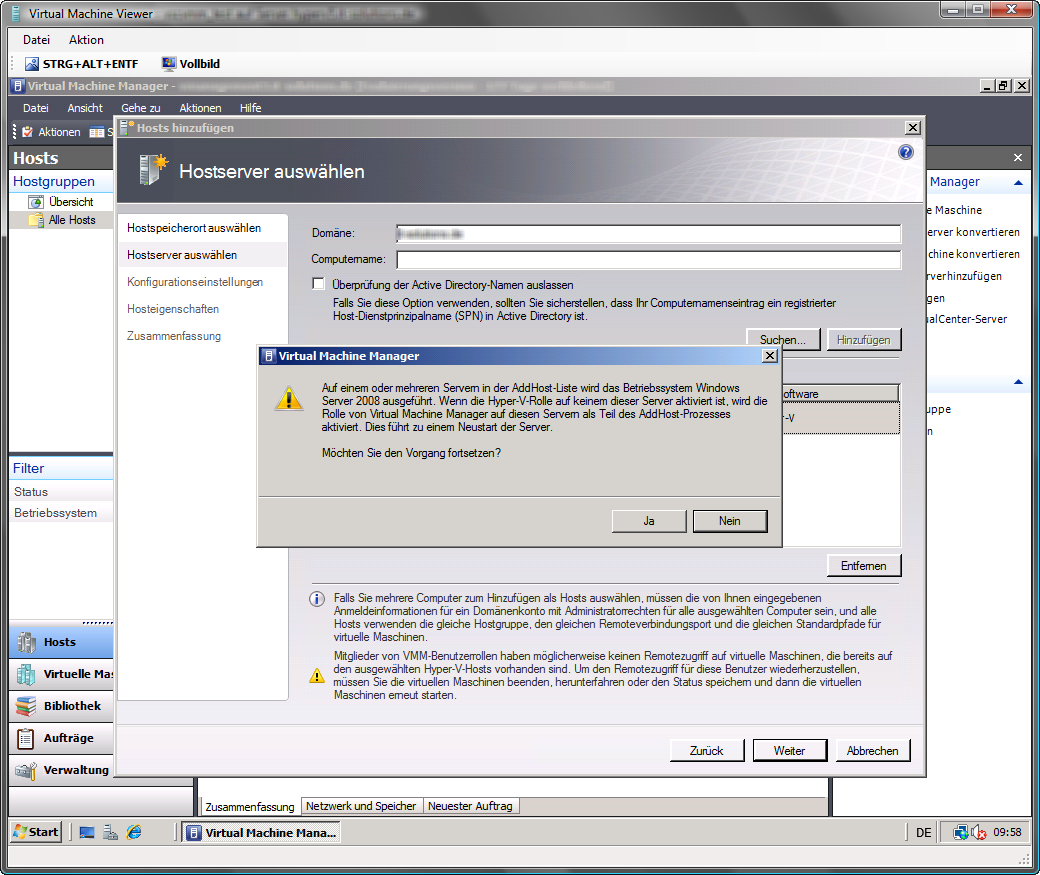Open Datei menu in Virtual Machine Manager
This screenshot has height=875, width=1040.
(x=36, y=107)
